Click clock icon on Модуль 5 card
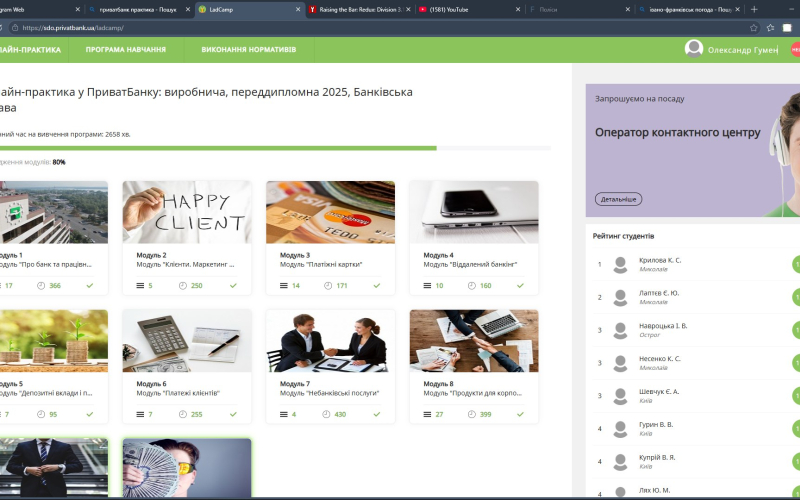800x500 pixels. coord(41,414)
